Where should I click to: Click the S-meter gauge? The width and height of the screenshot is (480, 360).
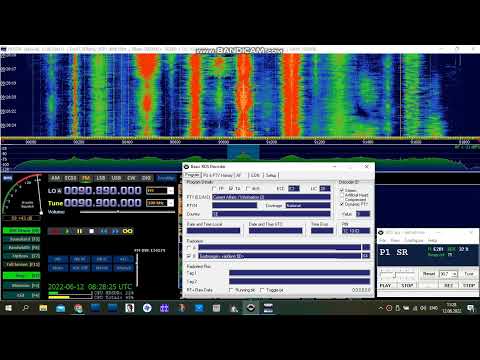[22, 194]
